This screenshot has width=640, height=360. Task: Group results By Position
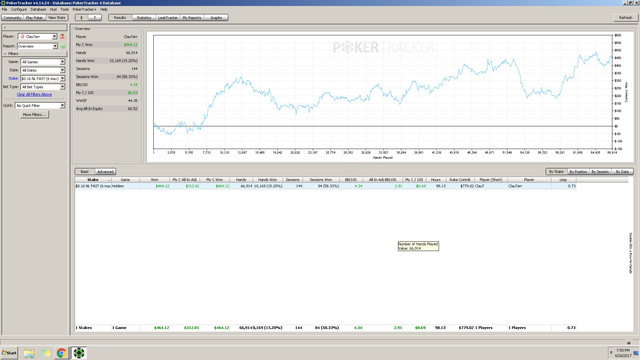coord(578,171)
